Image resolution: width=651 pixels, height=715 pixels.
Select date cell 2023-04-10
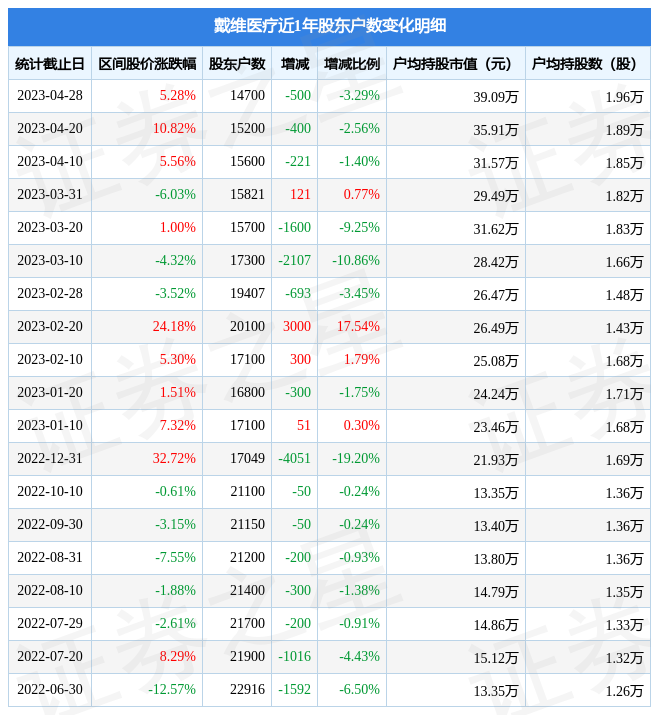[x=50, y=161]
